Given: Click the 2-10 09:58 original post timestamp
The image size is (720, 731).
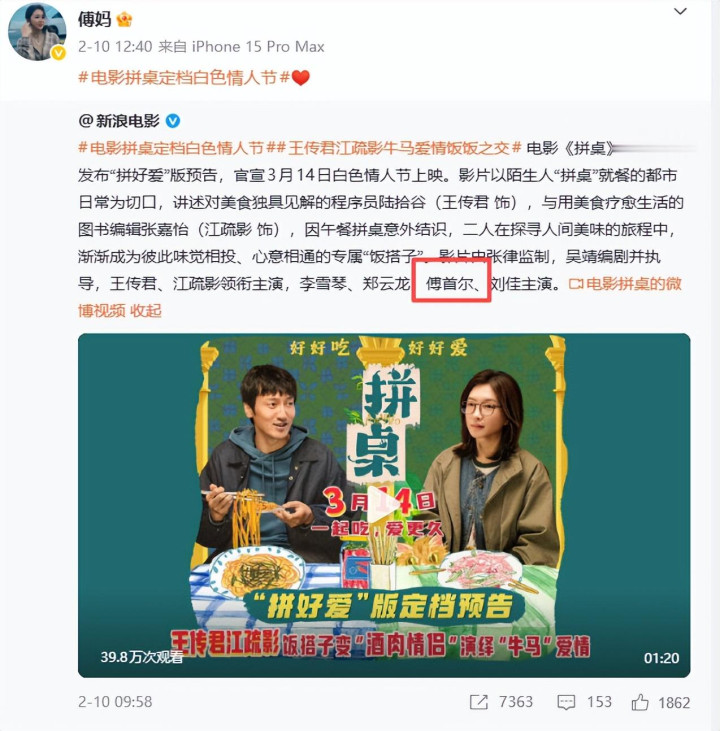Looking at the screenshot, I should click(x=115, y=702).
